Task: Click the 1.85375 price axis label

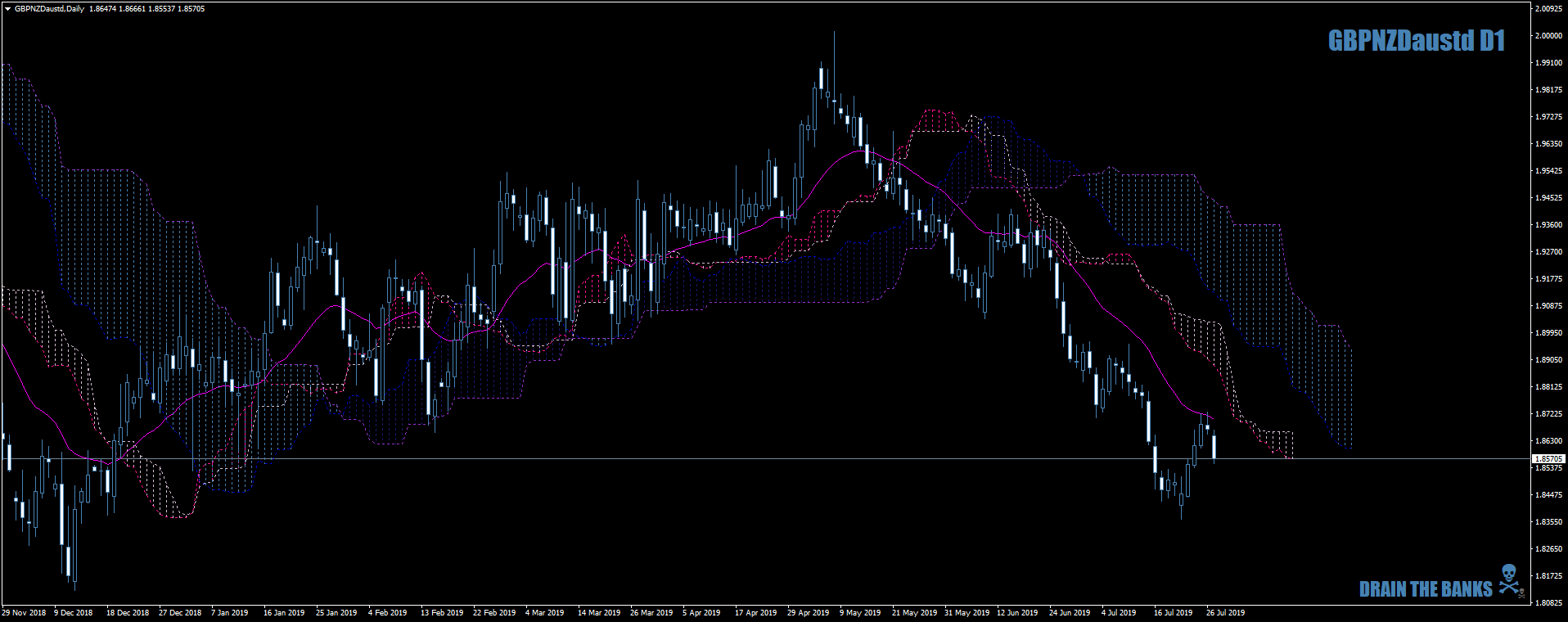Action: 1548,468
